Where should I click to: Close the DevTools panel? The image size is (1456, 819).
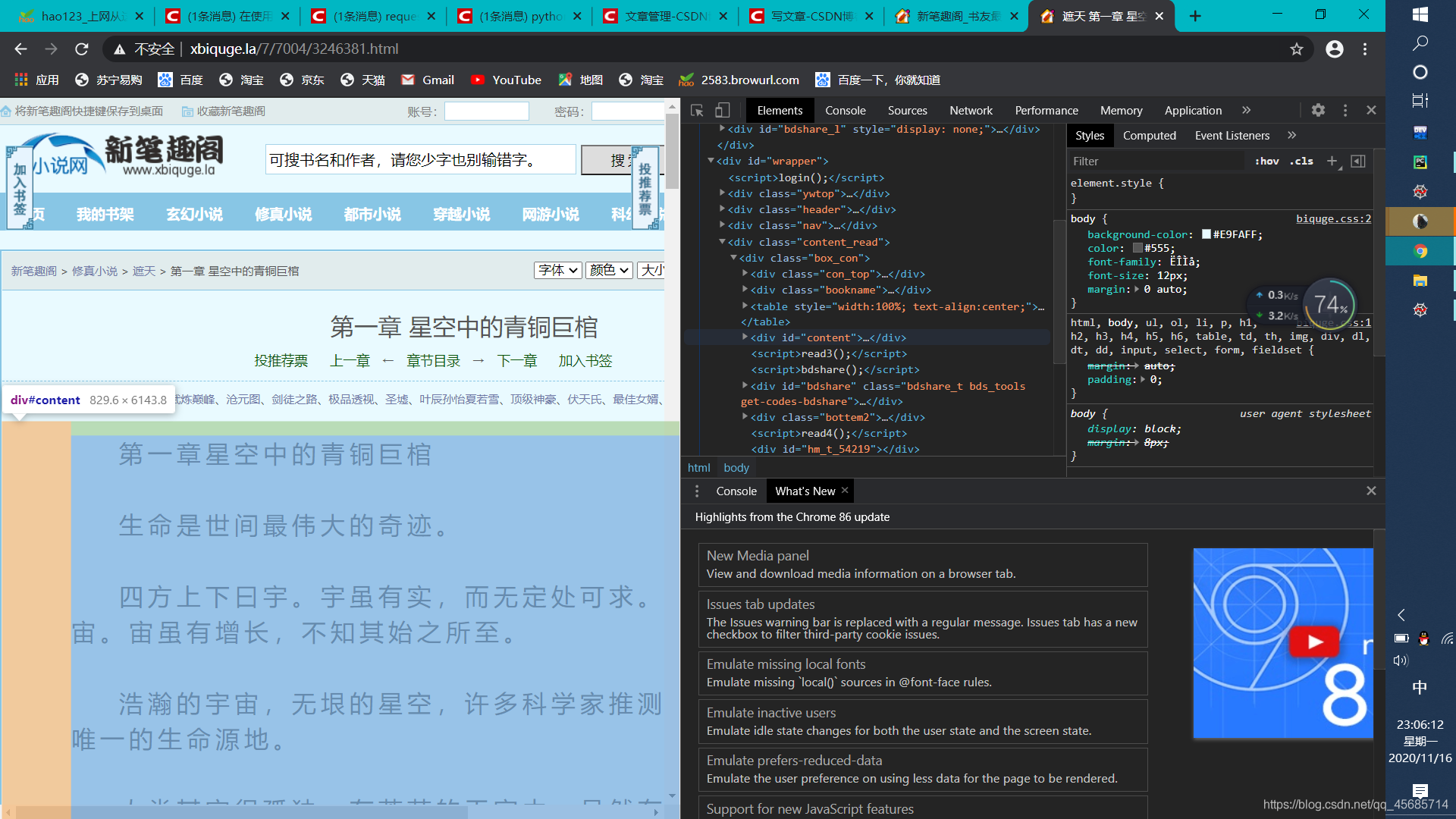1371,111
